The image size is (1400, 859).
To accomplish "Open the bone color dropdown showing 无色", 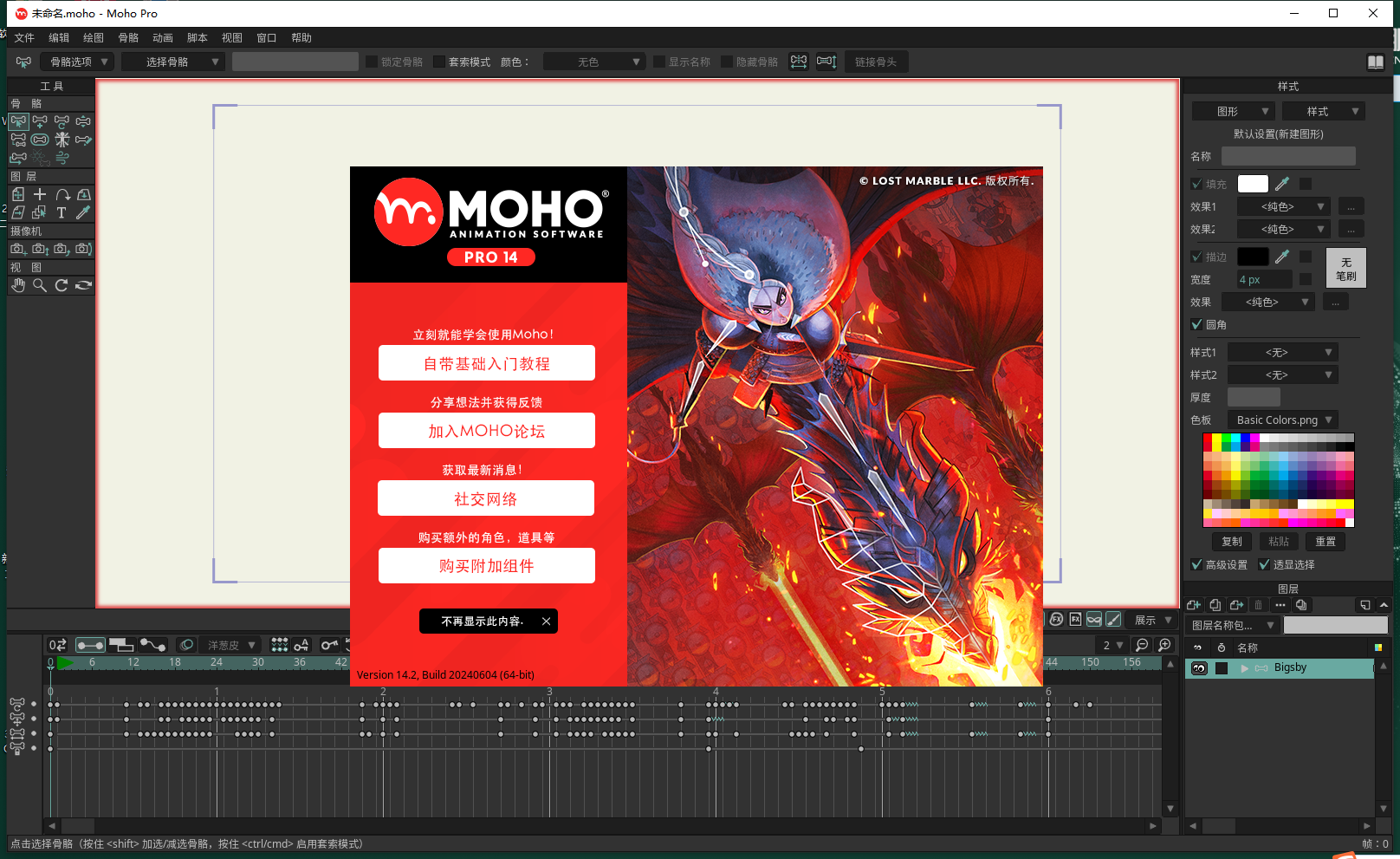I will click(594, 61).
